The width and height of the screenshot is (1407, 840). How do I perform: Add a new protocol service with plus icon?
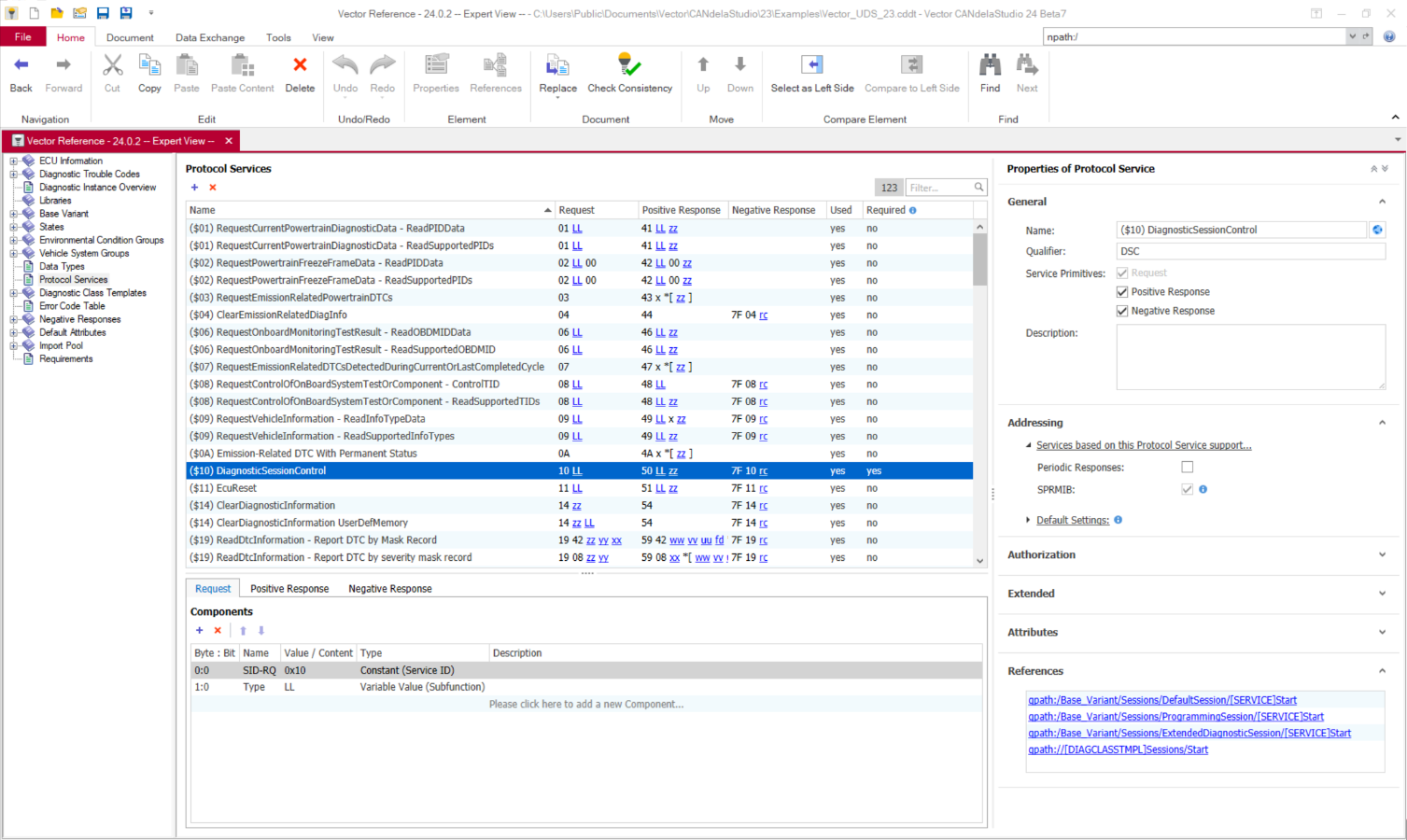(x=195, y=188)
